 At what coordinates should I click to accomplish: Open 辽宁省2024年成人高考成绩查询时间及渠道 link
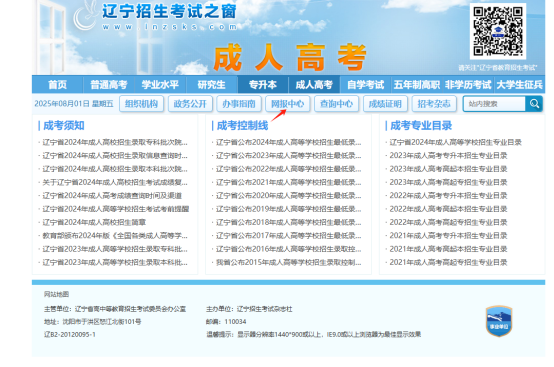click(112, 196)
